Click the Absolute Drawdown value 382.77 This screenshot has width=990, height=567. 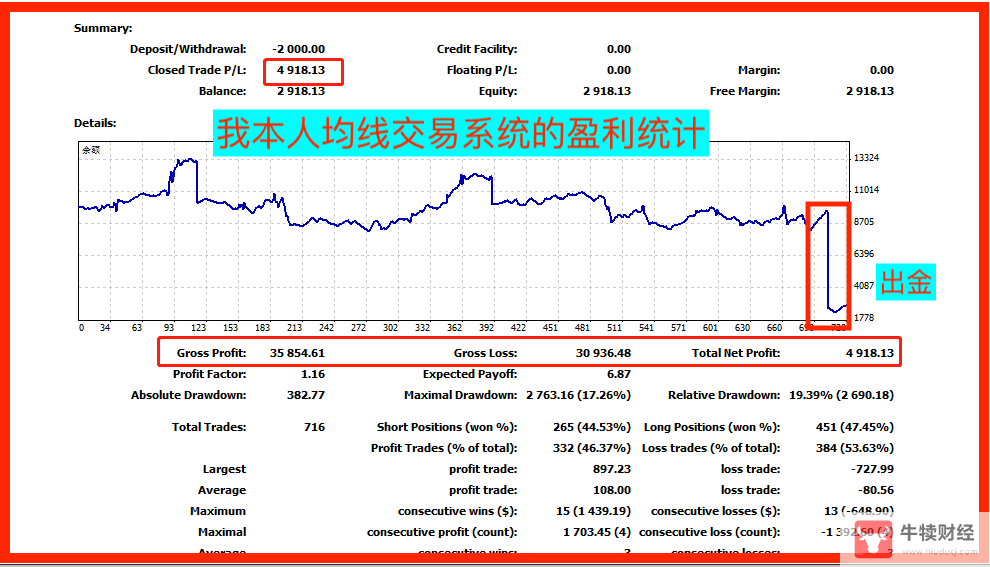(x=306, y=395)
